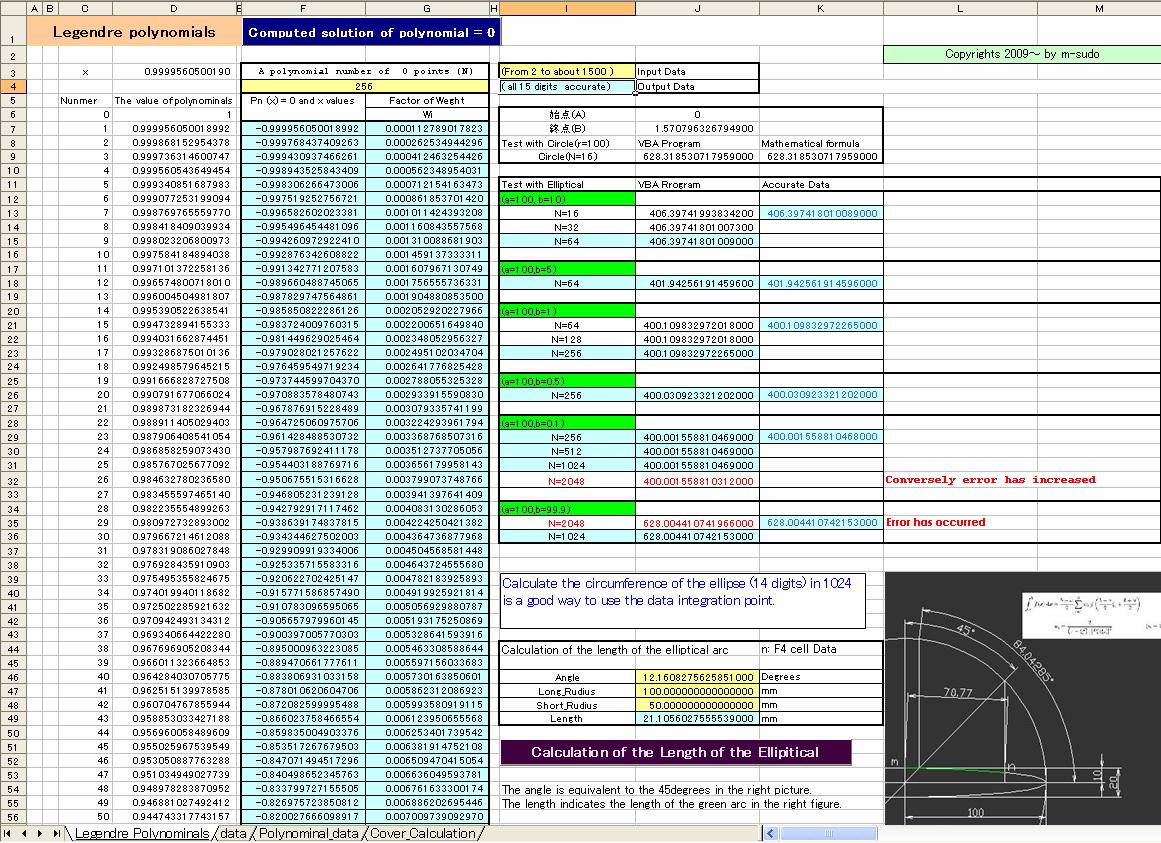Select the '(From 2 to about 1500)' cell
This screenshot has height=843, width=1161.
tap(567, 72)
